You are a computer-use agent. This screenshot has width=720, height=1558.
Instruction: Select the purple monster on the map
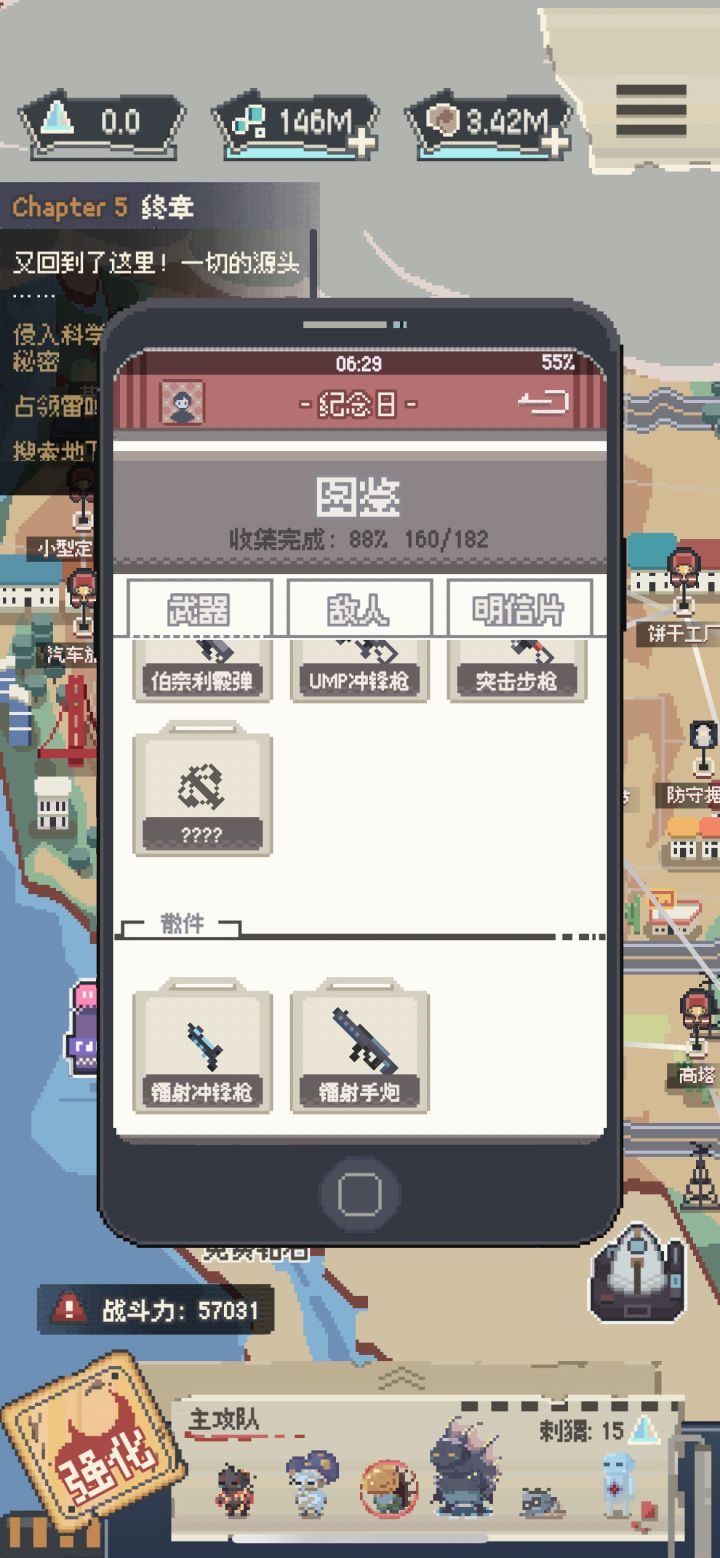tap(82, 1030)
